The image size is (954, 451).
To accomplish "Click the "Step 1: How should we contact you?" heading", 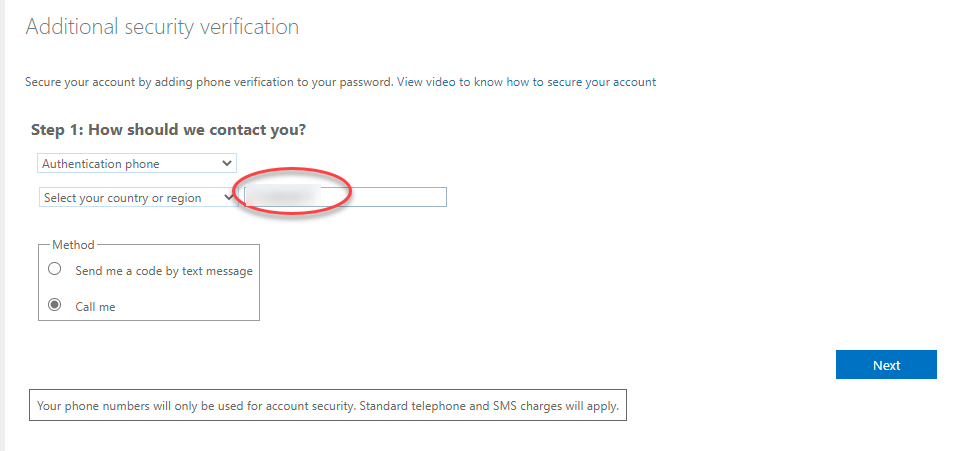I will (x=168, y=130).
